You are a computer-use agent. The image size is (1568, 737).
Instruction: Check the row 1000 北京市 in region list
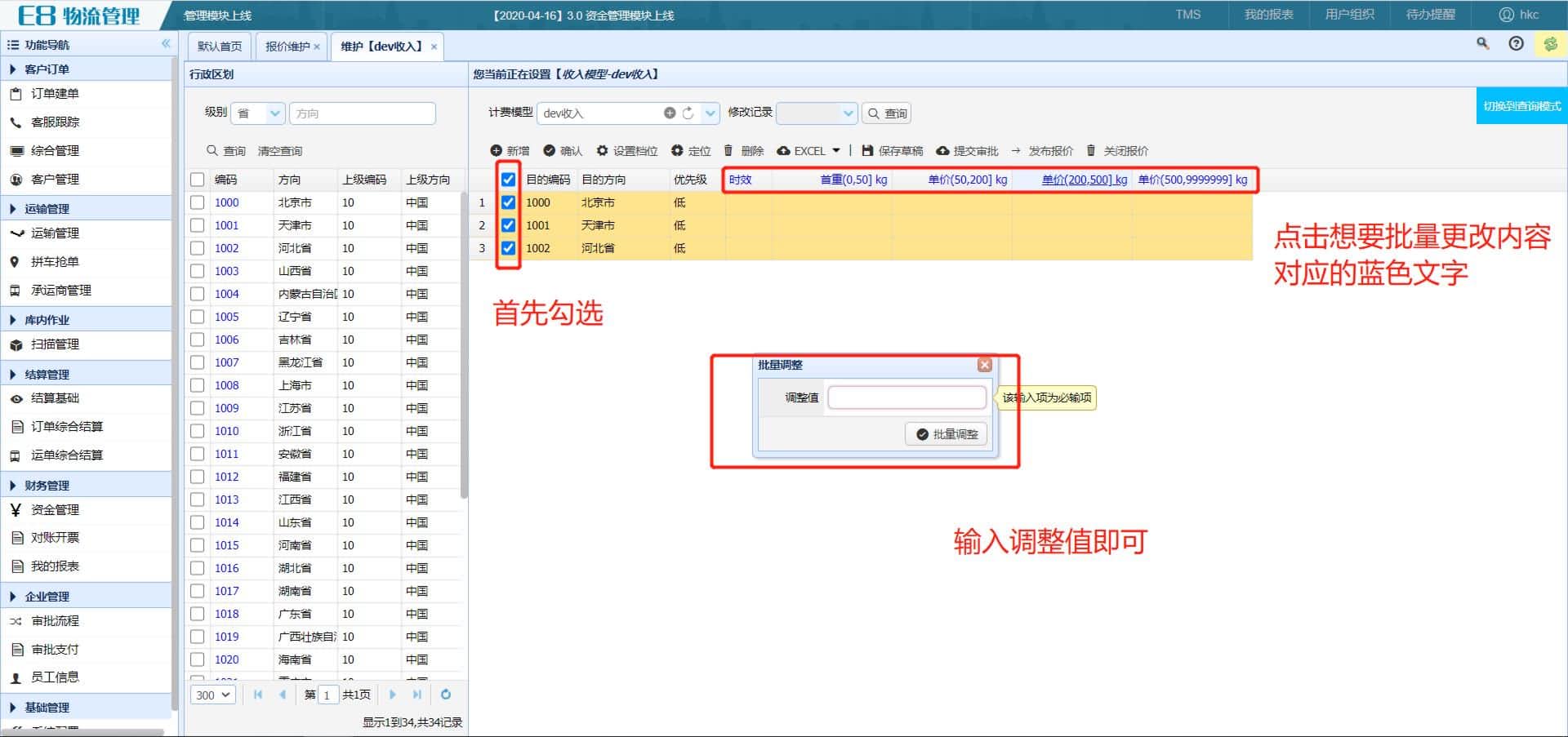[198, 202]
